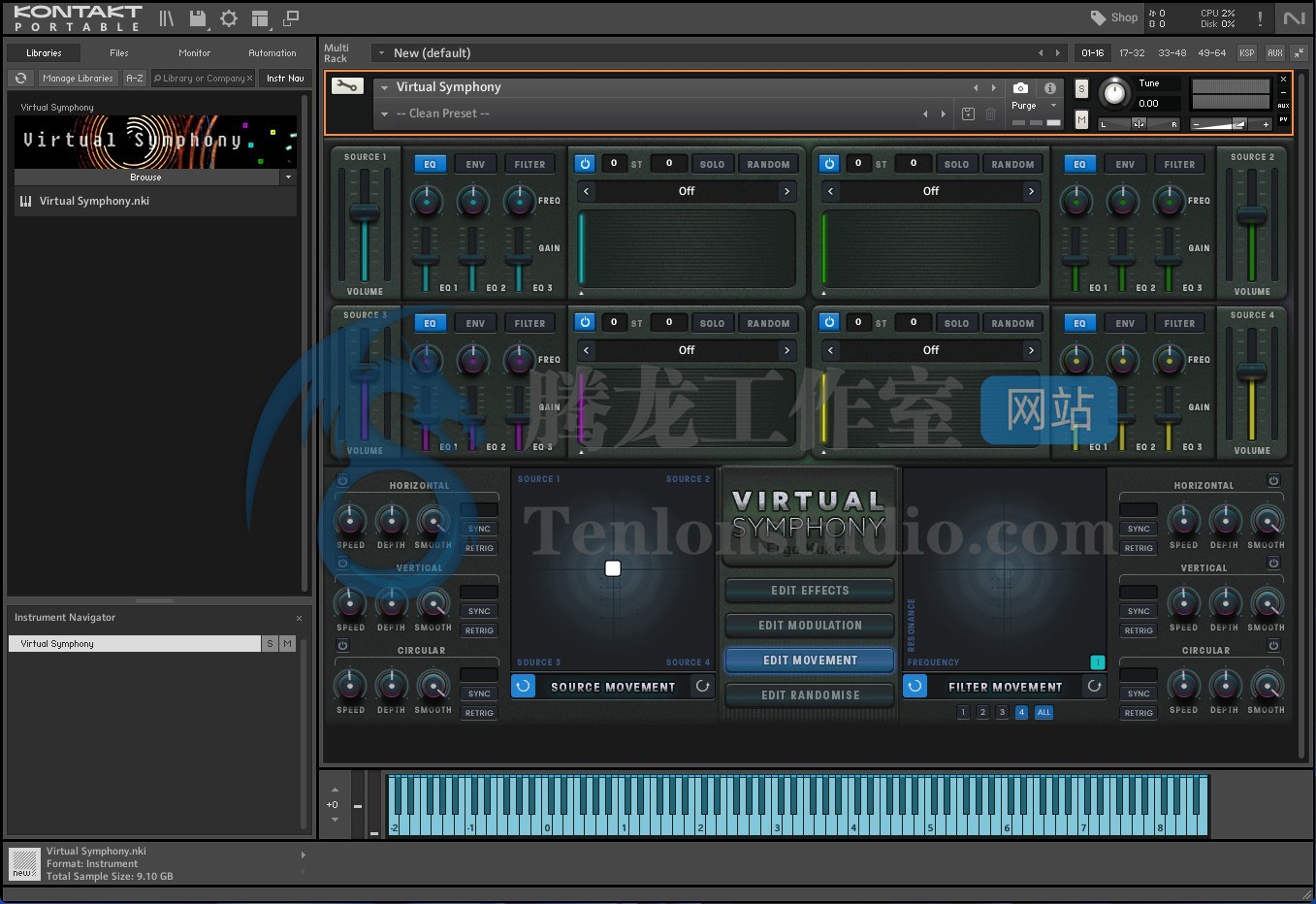Open the wrench instrument edit icon
This screenshot has width=1316, height=904.
click(x=346, y=86)
